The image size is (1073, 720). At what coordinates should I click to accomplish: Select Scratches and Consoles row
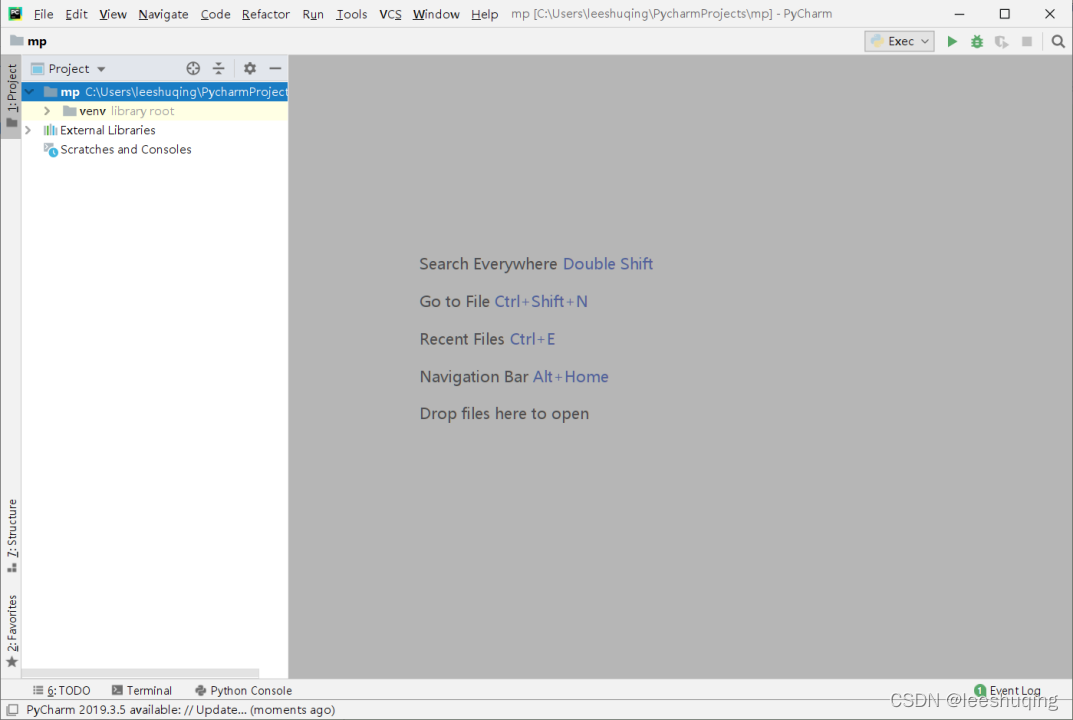click(155, 149)
